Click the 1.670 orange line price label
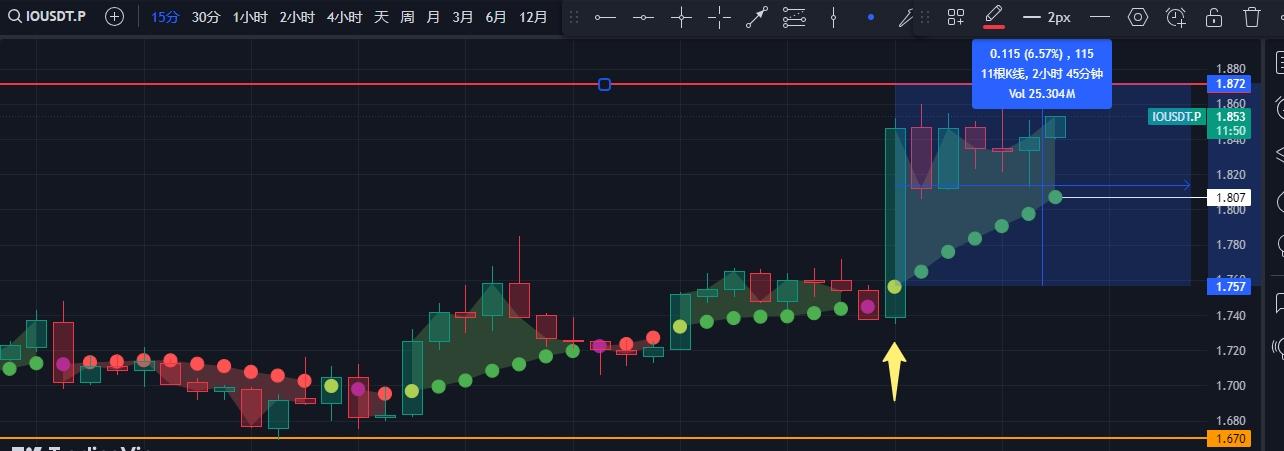This screenshot has height=451, width=1284. 1227,438
